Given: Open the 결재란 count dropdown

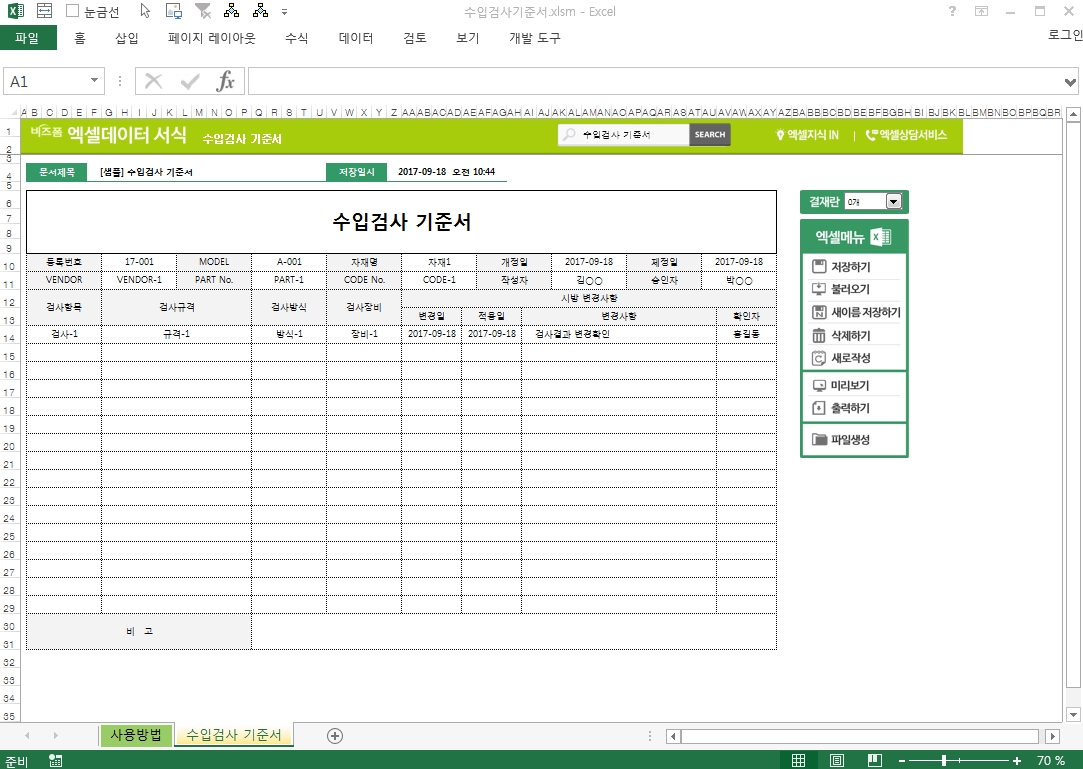Looking at the screenshot, I should pyautogui.click(x=893, y=202).
